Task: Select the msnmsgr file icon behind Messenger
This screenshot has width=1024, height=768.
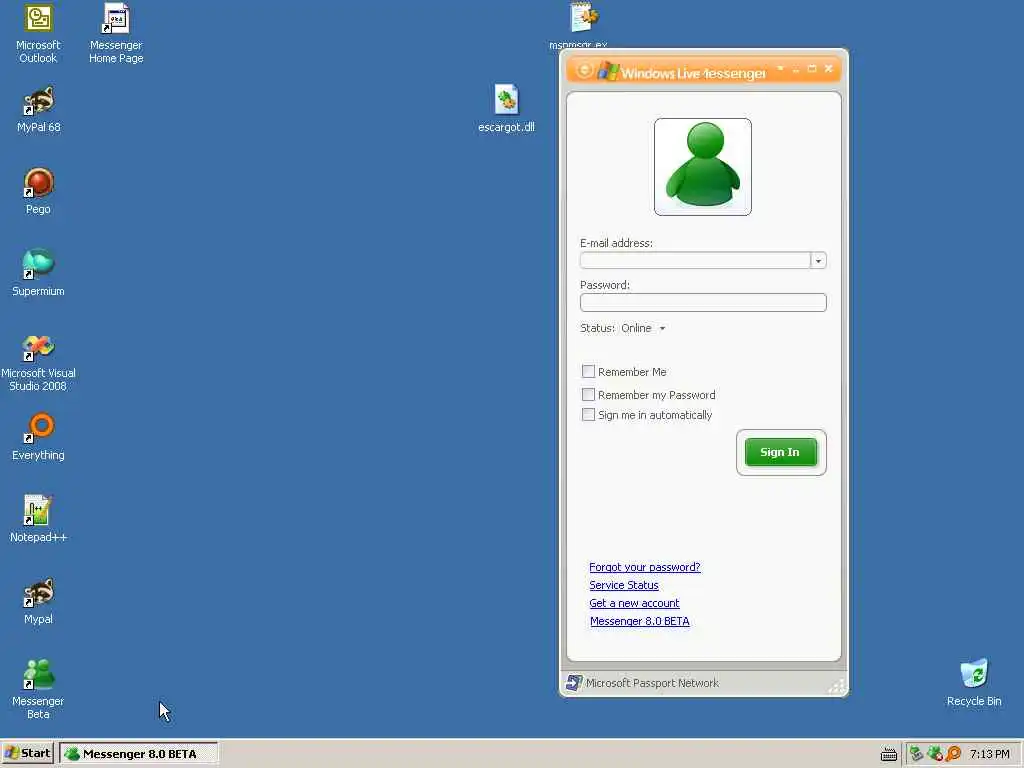Action: (584, 18)
